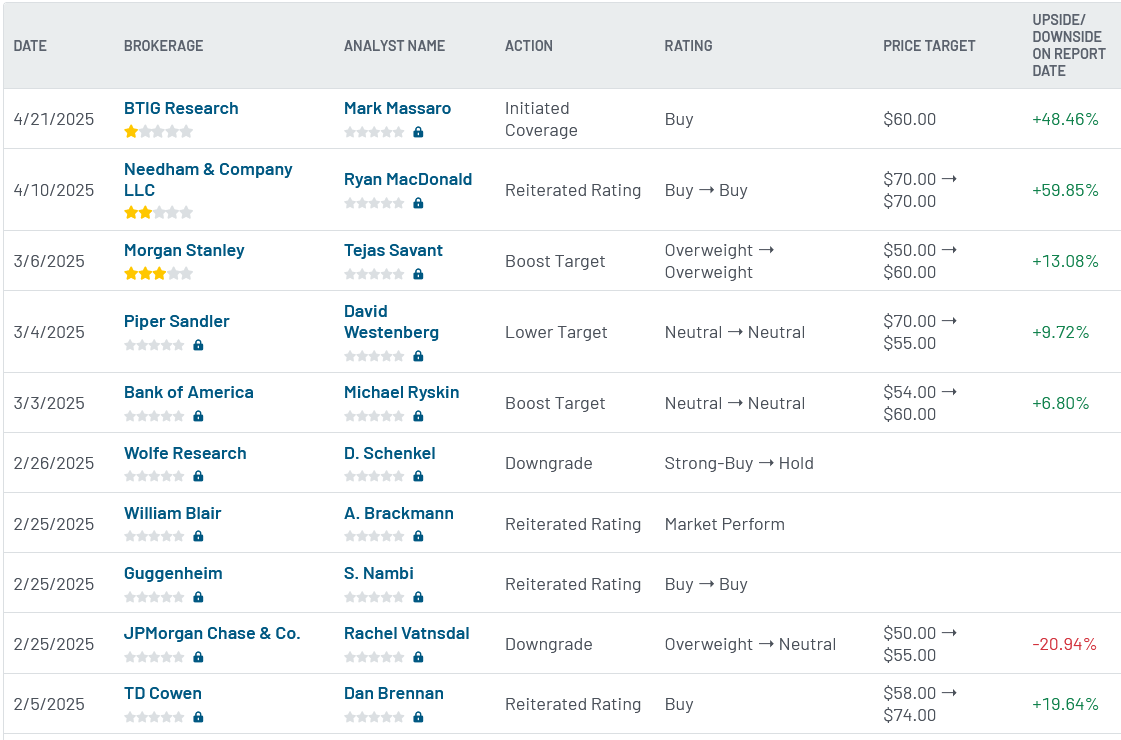Click the UPSIDE/DOWNSIDE ON REPORT DATE header

coord(1069,45)
